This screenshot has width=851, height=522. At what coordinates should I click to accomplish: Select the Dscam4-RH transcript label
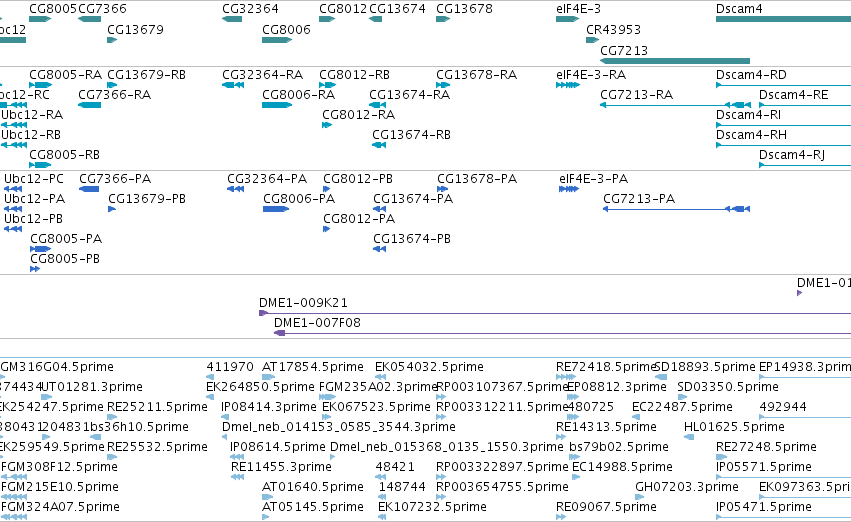pyautogui.click(x=751, y=135)
